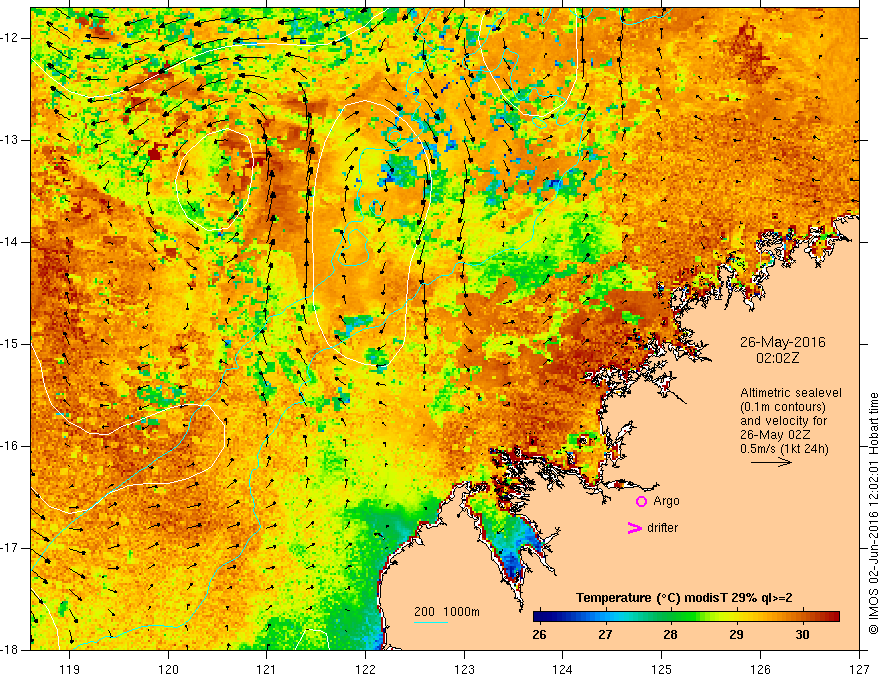Image resolution: width=880 pixels, height=680 pixels.
Task: Click the dark blue end of the color bar
Action: 539,617
